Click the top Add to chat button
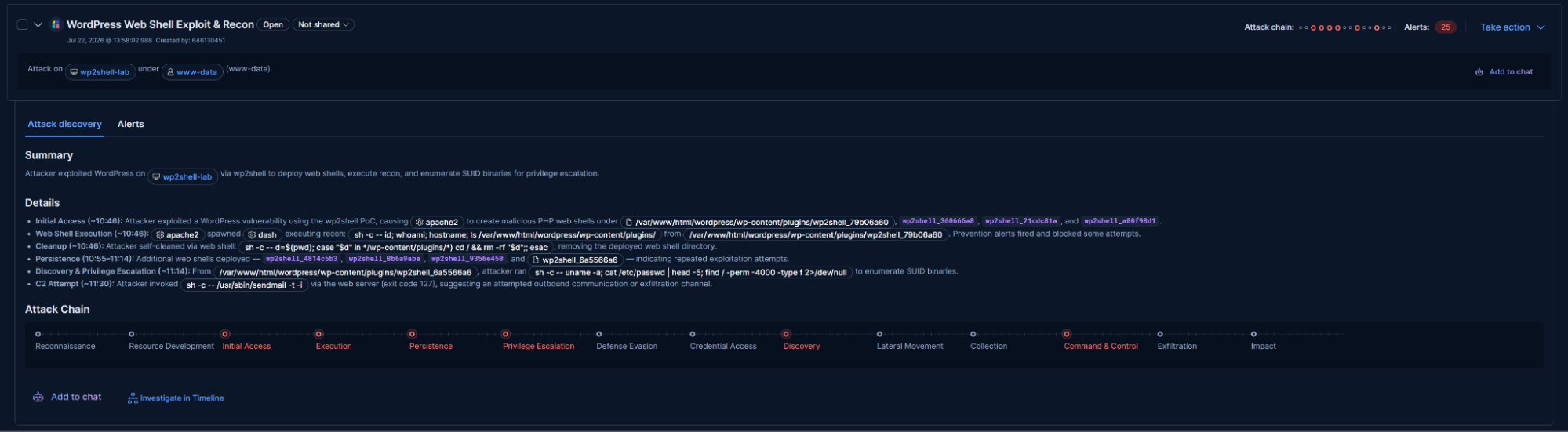 1504,71
